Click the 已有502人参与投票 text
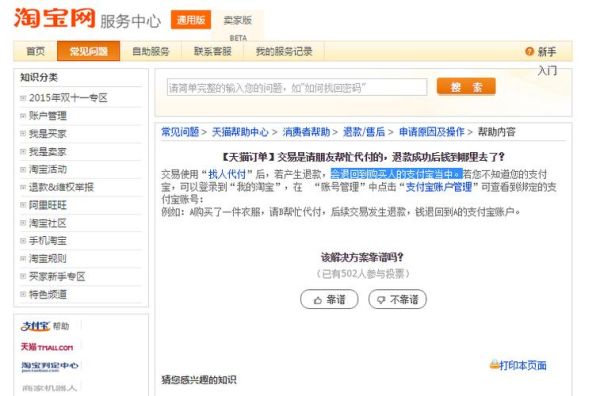The width and height of the screenshot is (600, 396). click(363, 274)
